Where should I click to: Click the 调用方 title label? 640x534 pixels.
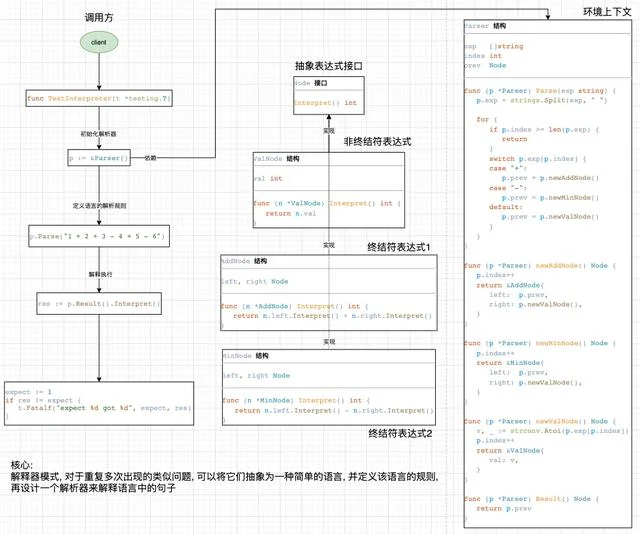[99, 18]
